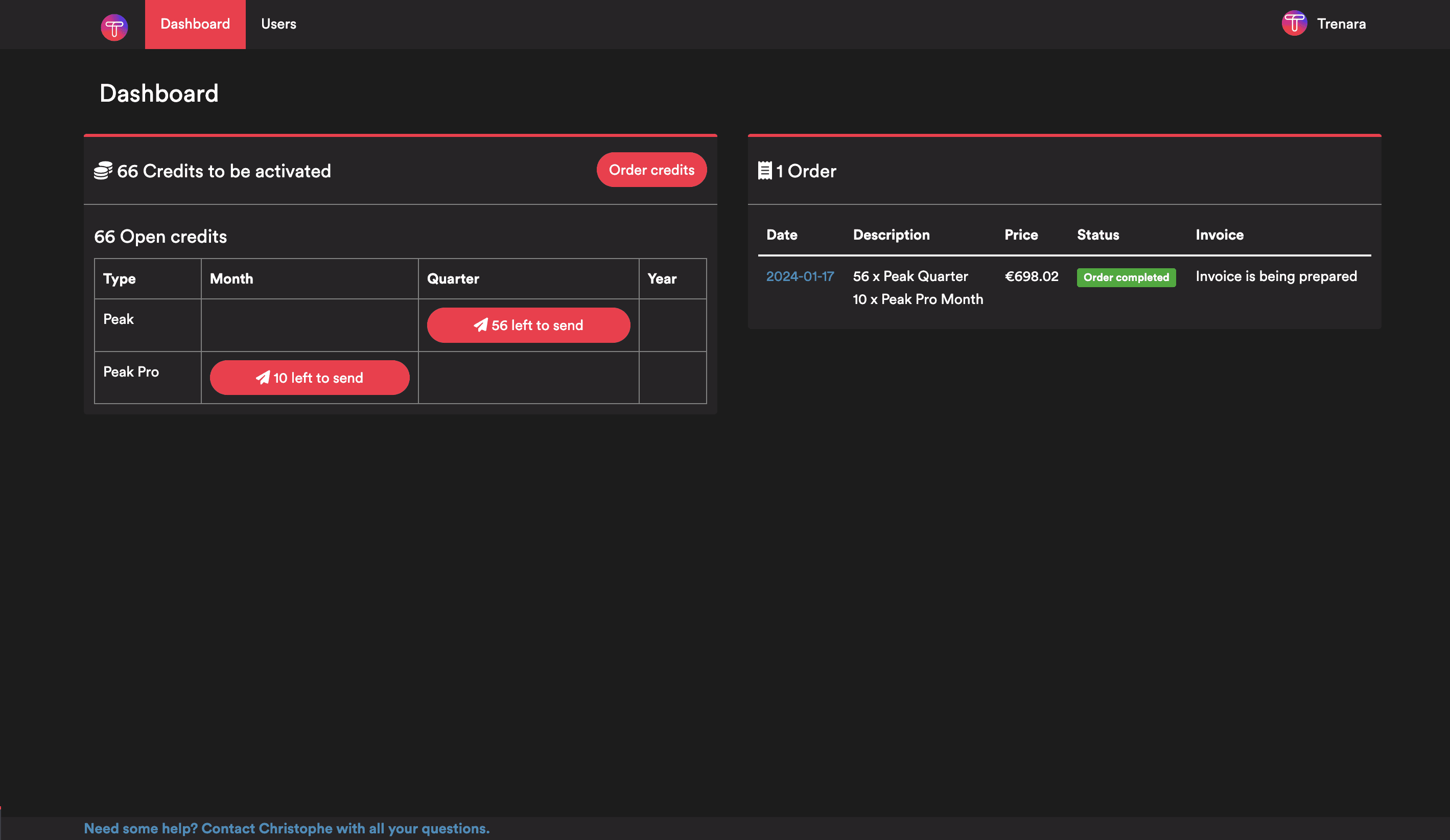Send Peak Pro Month credits 10 left

[x=310, y=378]
